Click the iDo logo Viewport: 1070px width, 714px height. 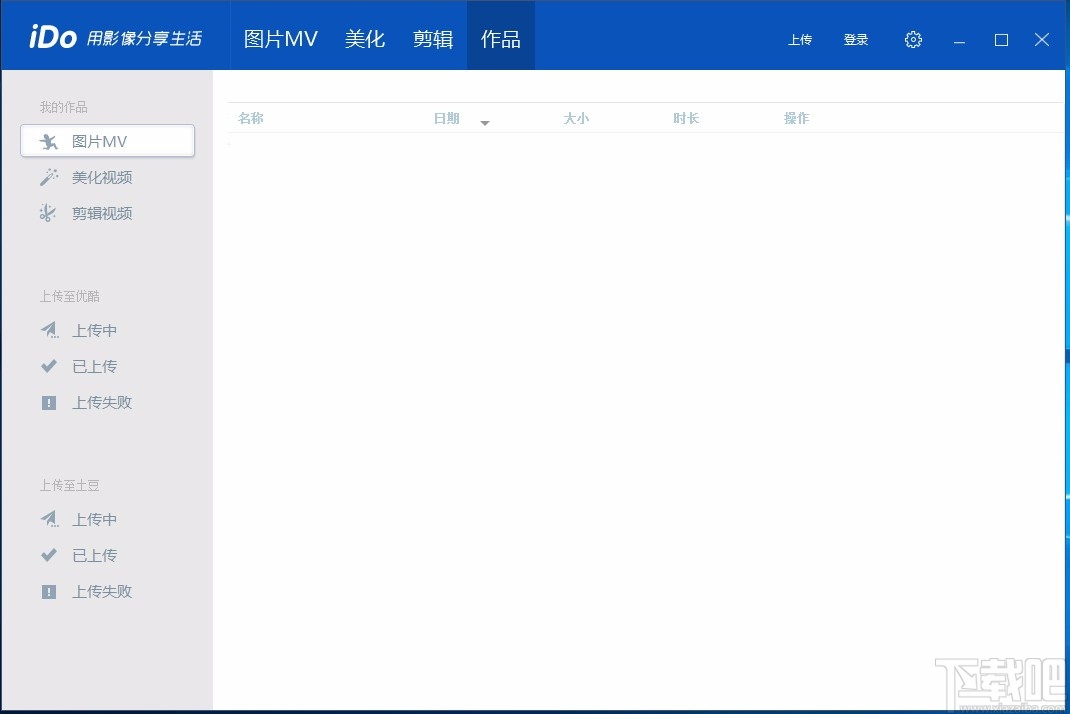[x=53, y=37]
